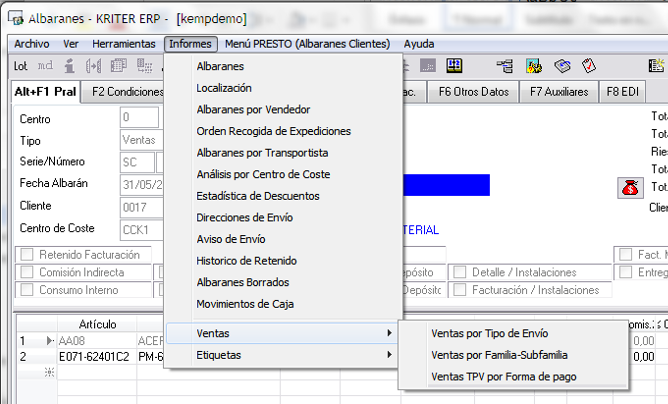Screen dimensions: 668x404
Task: Toggle the Comisión Indirecta checkbox
Action: pos(27,272)
